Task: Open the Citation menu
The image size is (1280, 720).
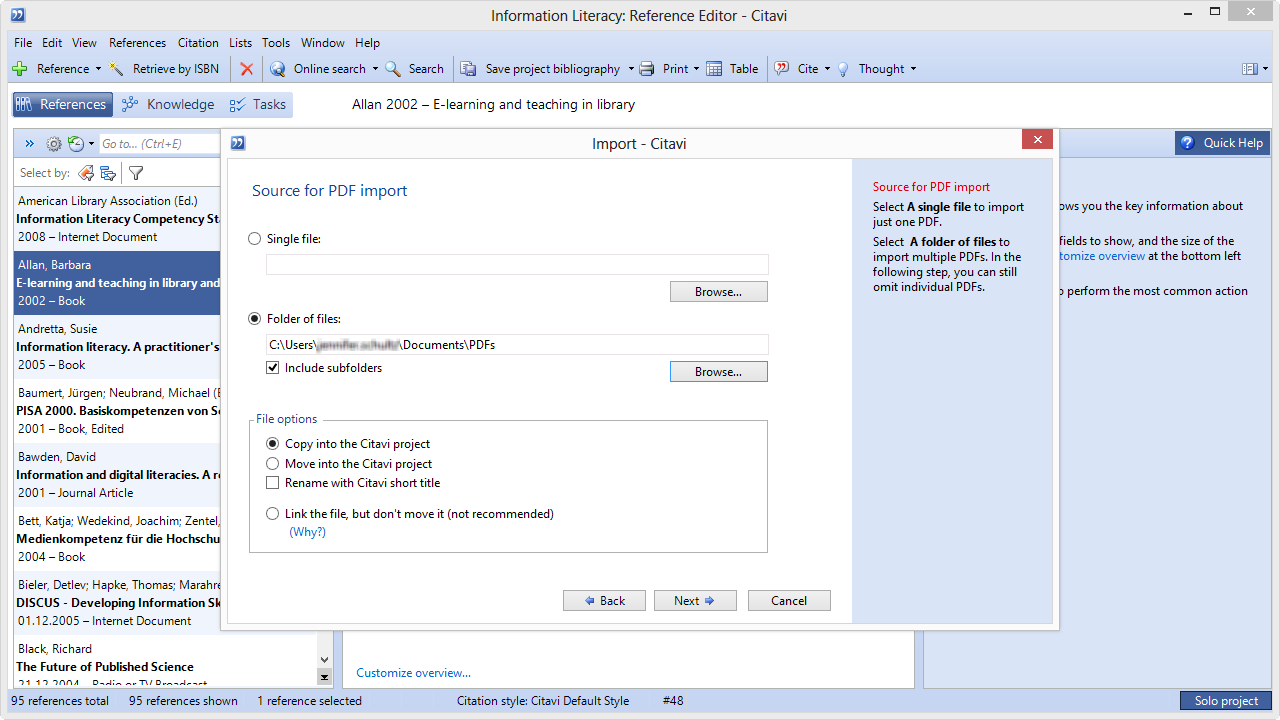Action: (x=198, y=43)
